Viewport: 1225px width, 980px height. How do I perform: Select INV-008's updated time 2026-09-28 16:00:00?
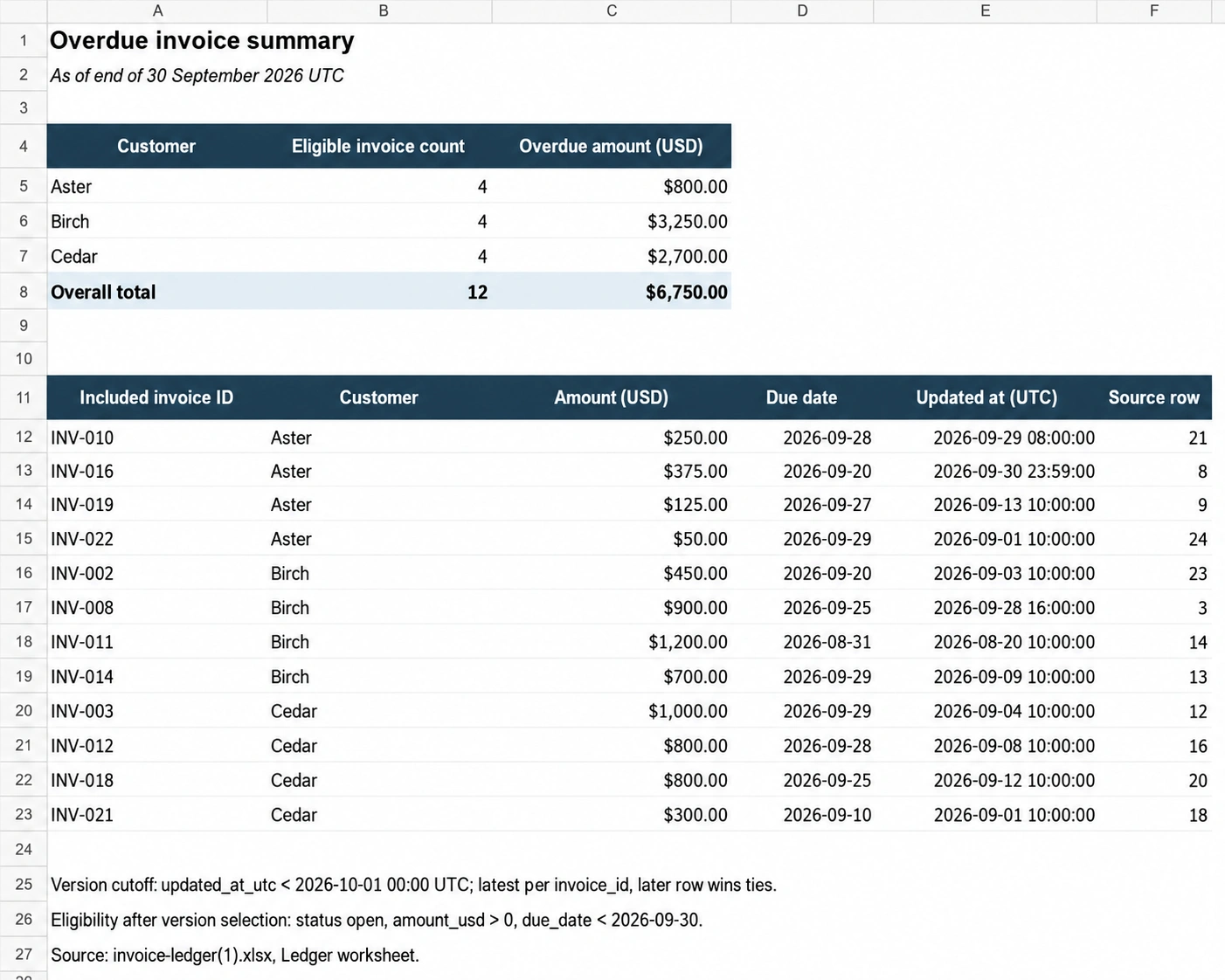click(986, 608)
